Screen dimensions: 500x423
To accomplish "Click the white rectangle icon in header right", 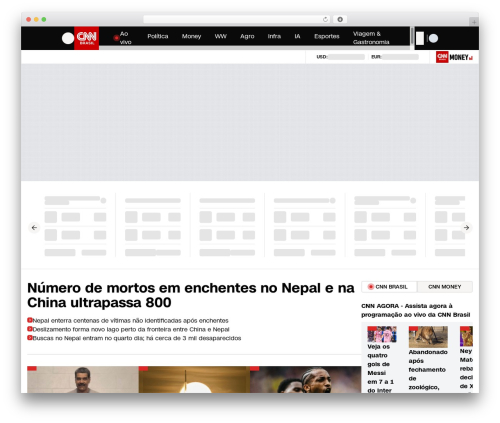I will [x=420, y=38].
